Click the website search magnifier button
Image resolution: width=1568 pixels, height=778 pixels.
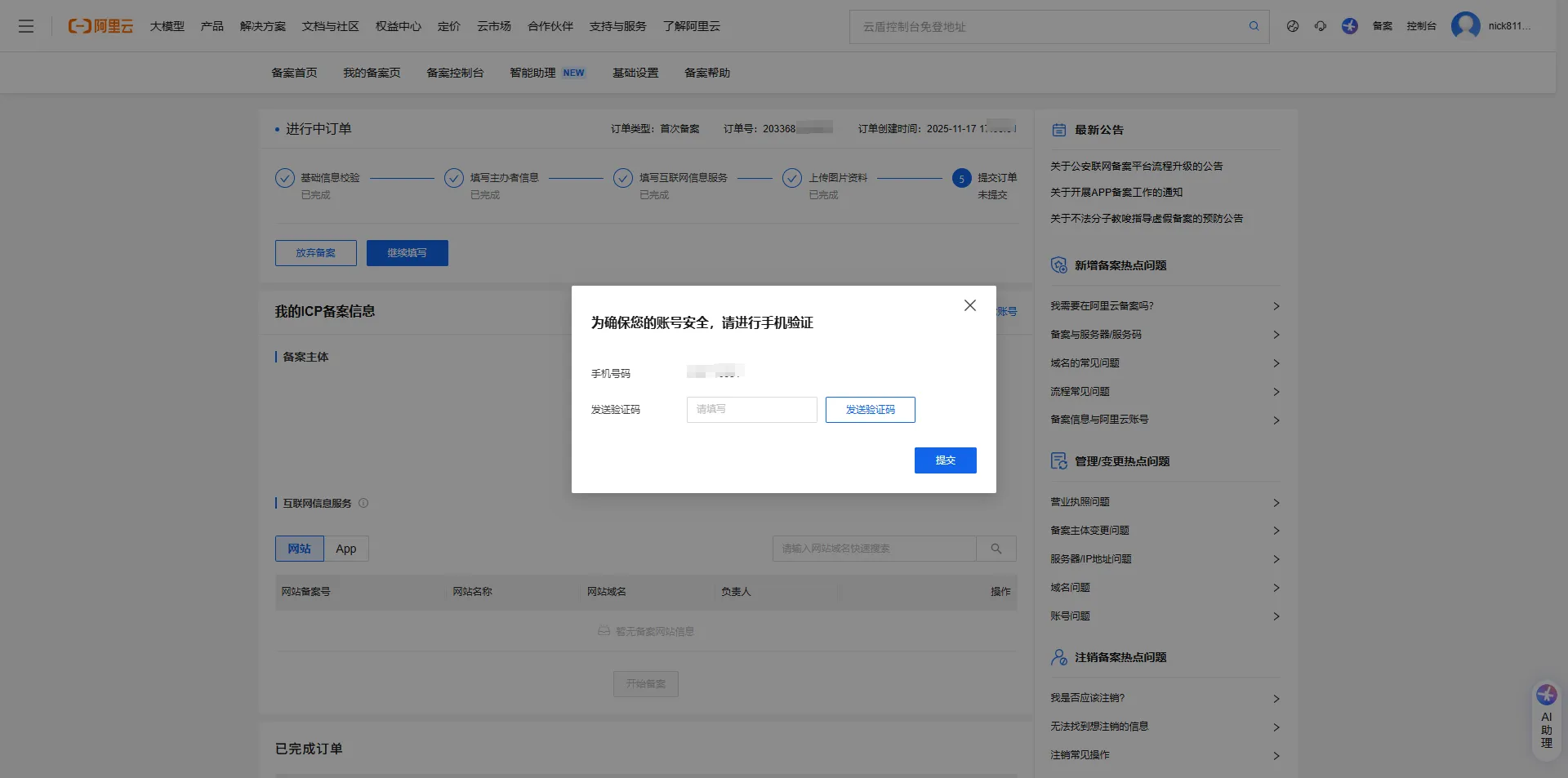[x=996, y=549]
